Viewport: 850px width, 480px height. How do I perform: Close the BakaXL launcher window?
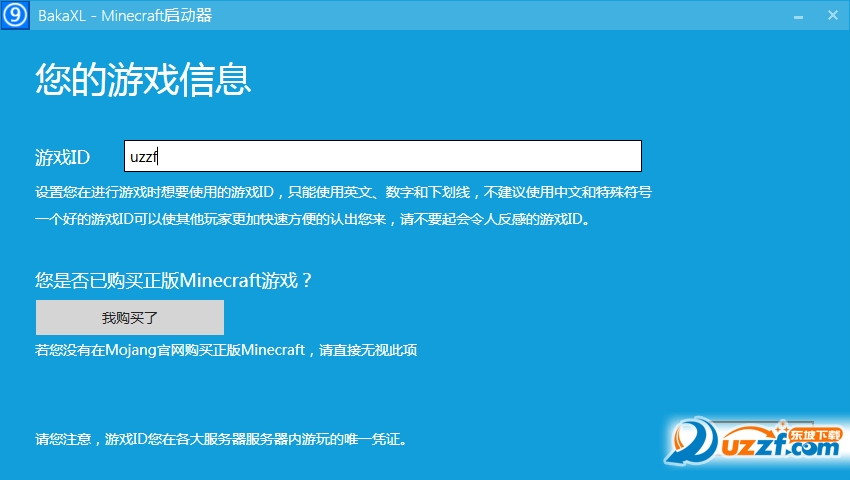pyautogui.click(x=833, y=15)
